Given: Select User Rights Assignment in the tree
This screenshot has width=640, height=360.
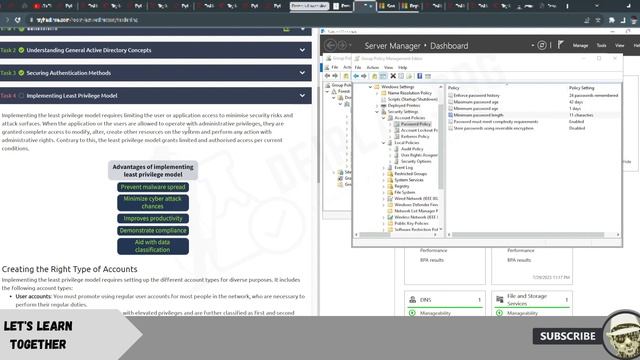Looking at the screenshot, I should (x=419, y=155).
